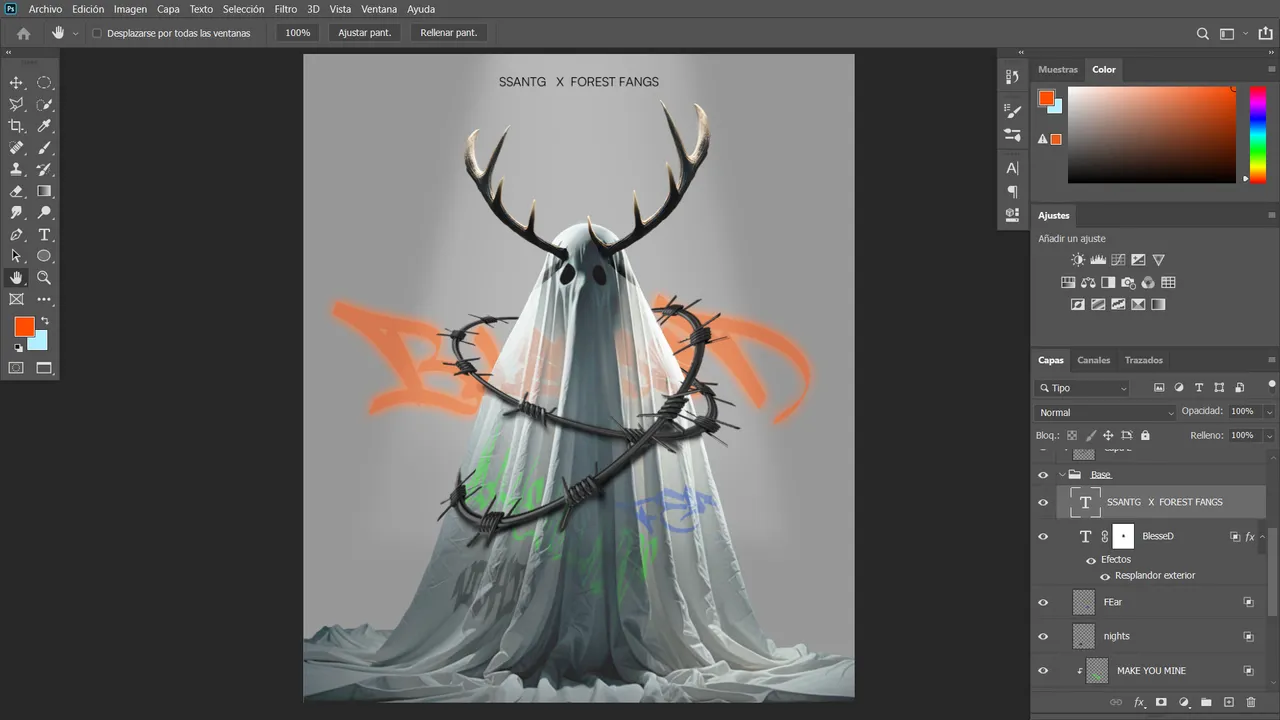Screen dimensions: 1280x720
Task: Add a Photo Filter adjustment
Action: click(1128, 283)
